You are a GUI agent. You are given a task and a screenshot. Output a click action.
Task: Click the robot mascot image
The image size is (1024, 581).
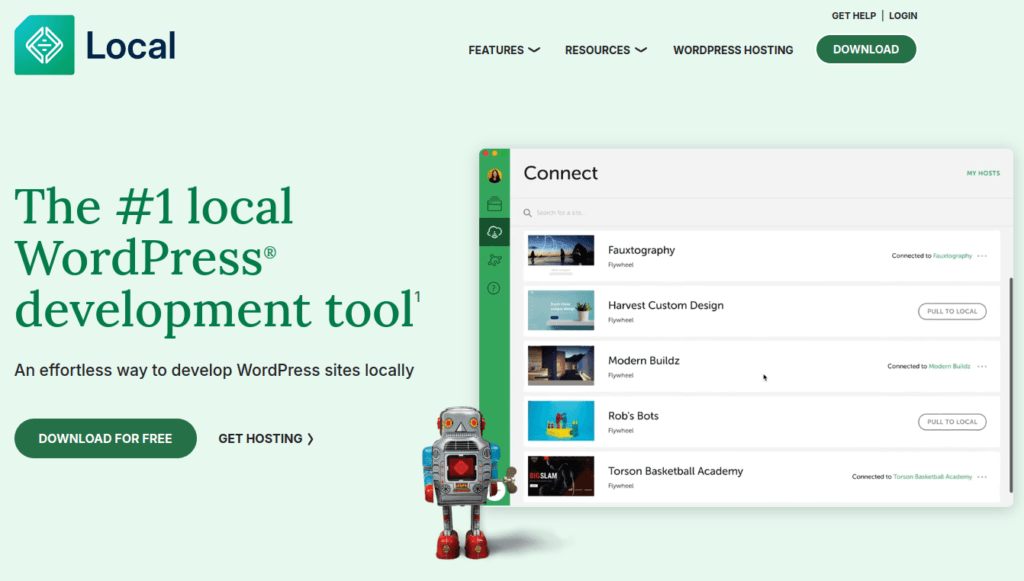(465, 483)
